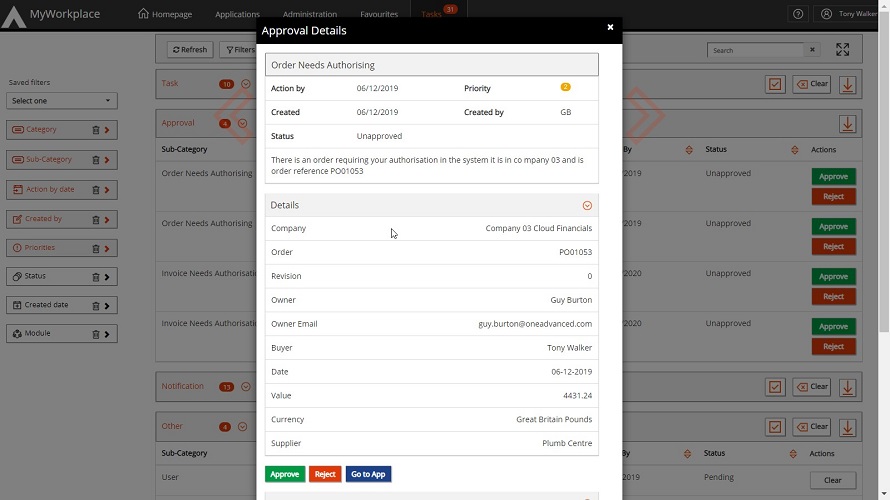Expand the Category filter arrow
Image resolution: width=890 pixels, height=500 pixels.
(107, 130)
